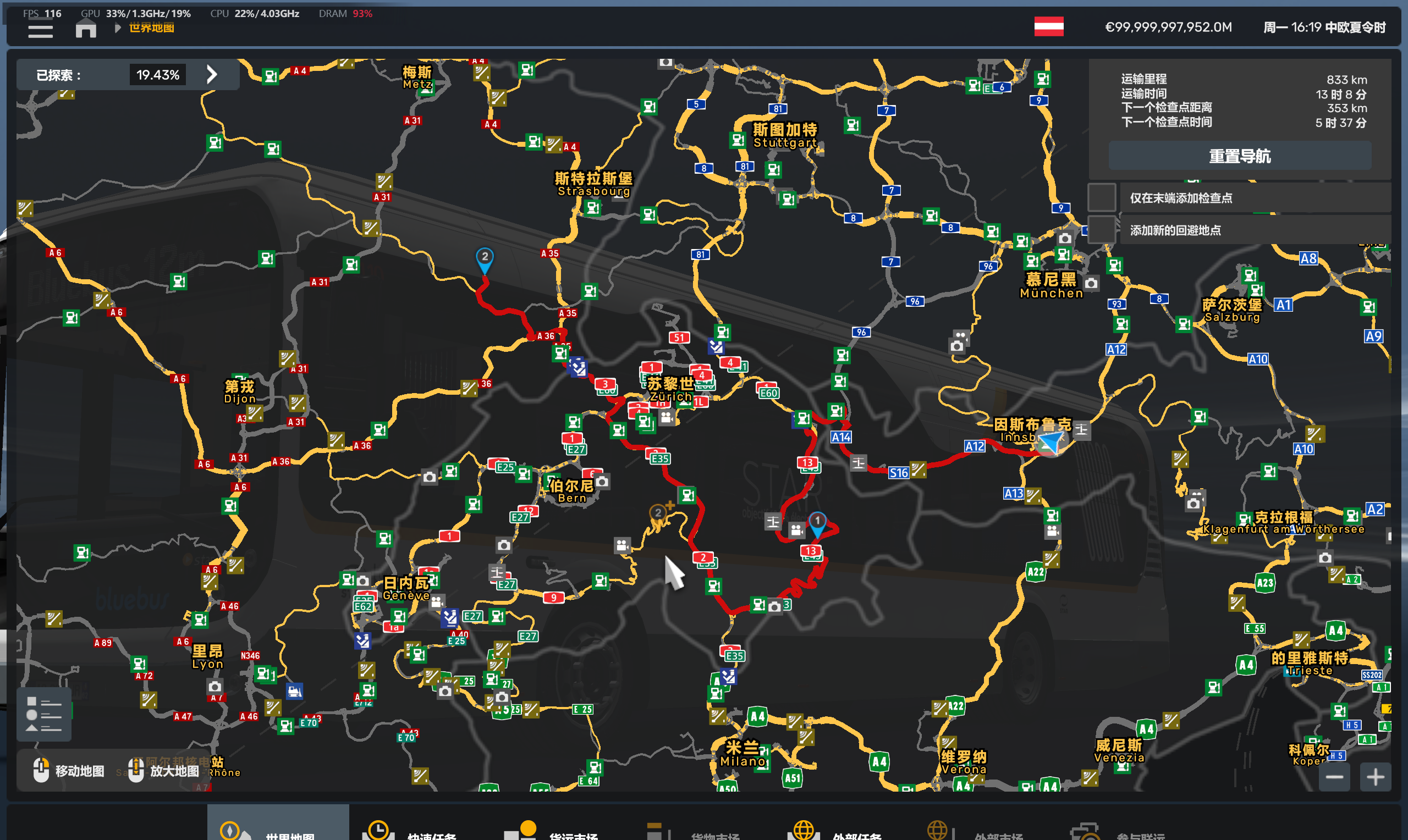Click the A8 road shield
The width and height of the screenshot is (1408, 840).
click(1308, 259)
